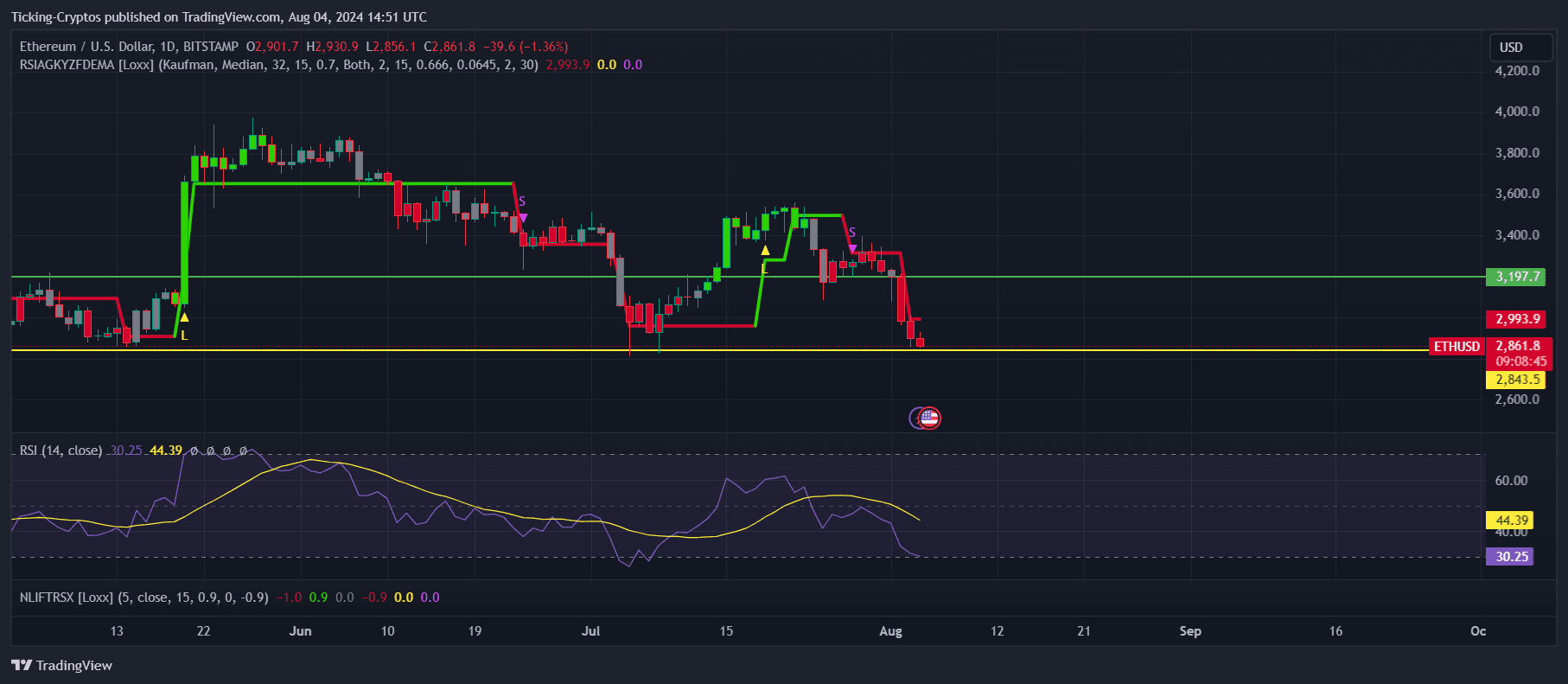Select the yellow L long-signal arrow in mid-July
This screenshot has height=684, width=1568.
tap(765, 251)
